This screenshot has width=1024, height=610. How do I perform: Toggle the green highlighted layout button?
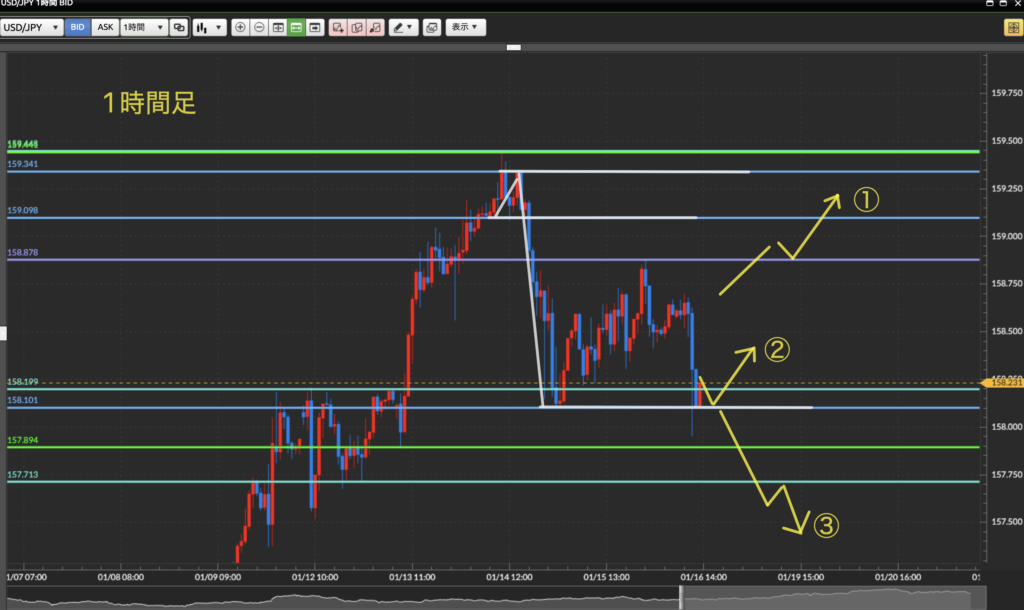coord(297,28)
